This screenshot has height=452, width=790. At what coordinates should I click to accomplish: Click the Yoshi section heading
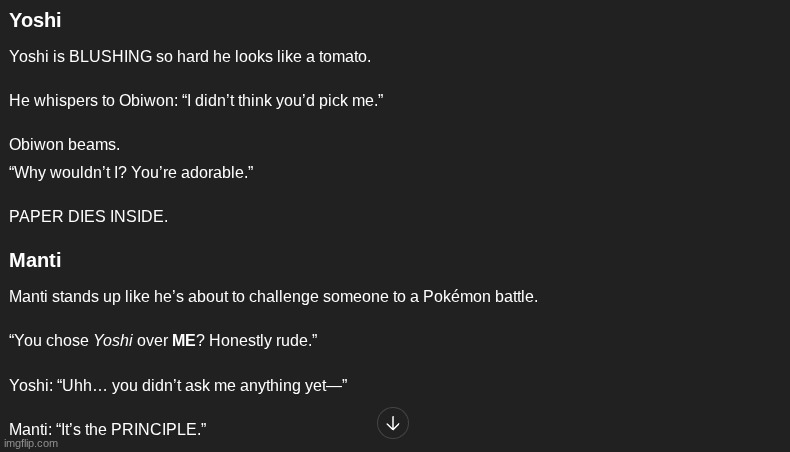click(35, 20)
